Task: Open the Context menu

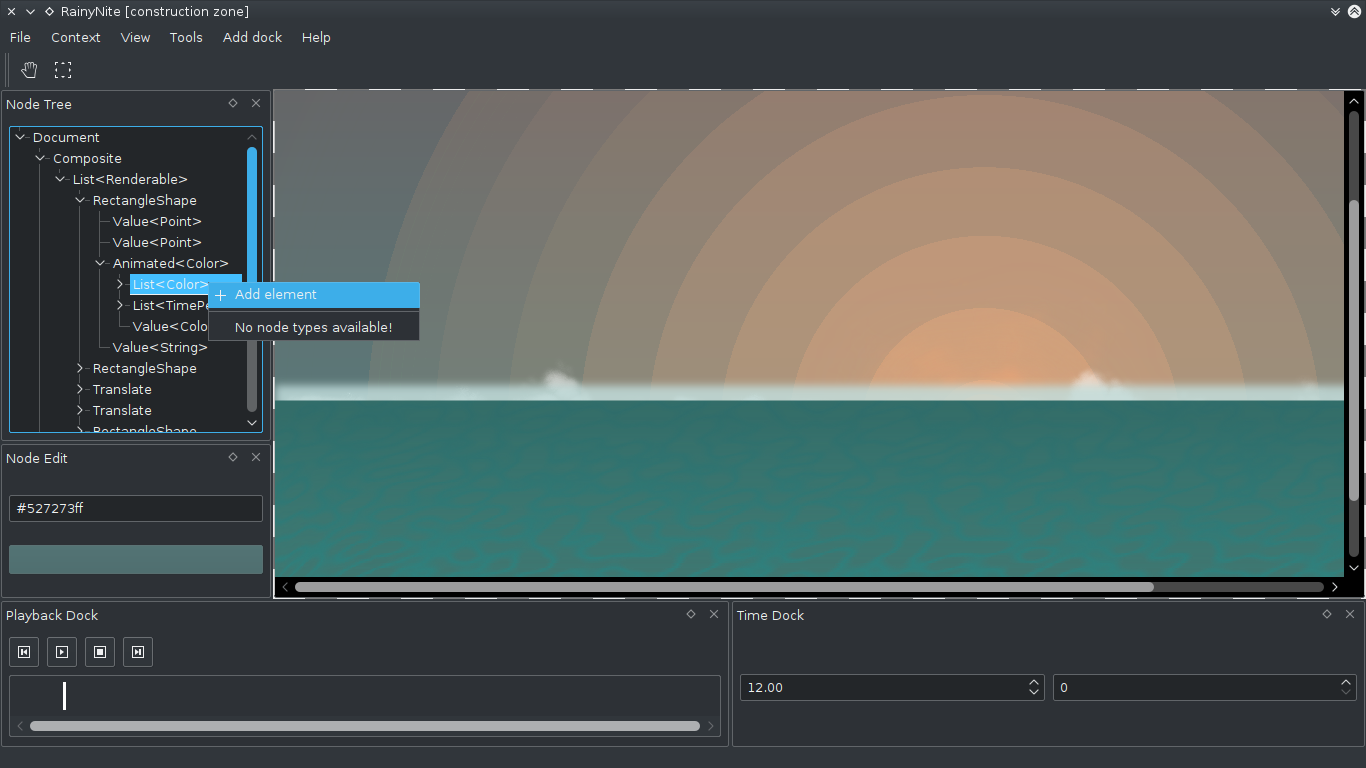Action: click(x=76, y=37)
